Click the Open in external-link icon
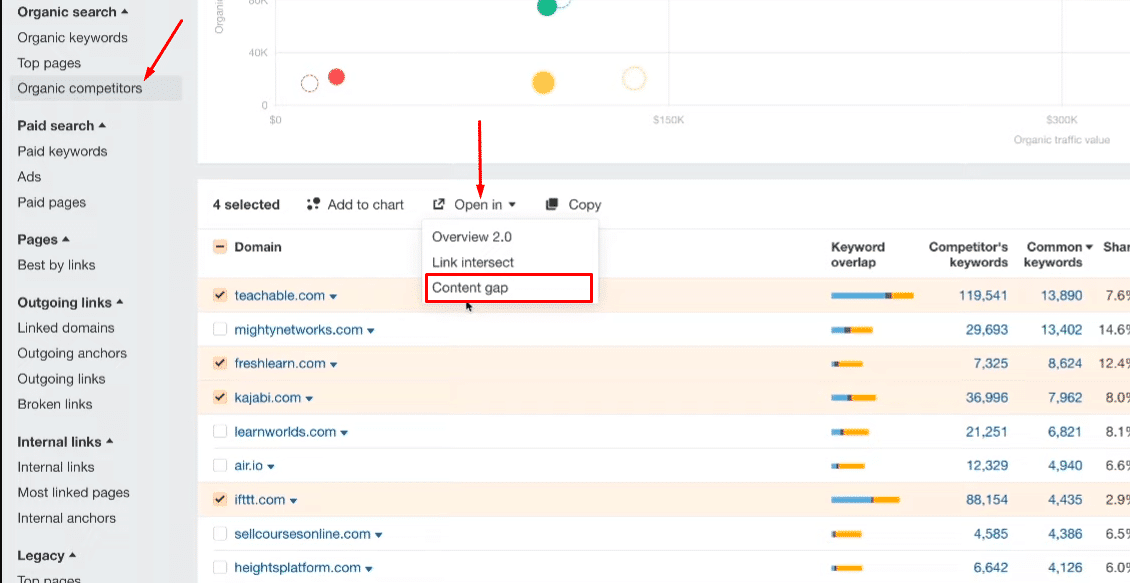 [439, 204]
